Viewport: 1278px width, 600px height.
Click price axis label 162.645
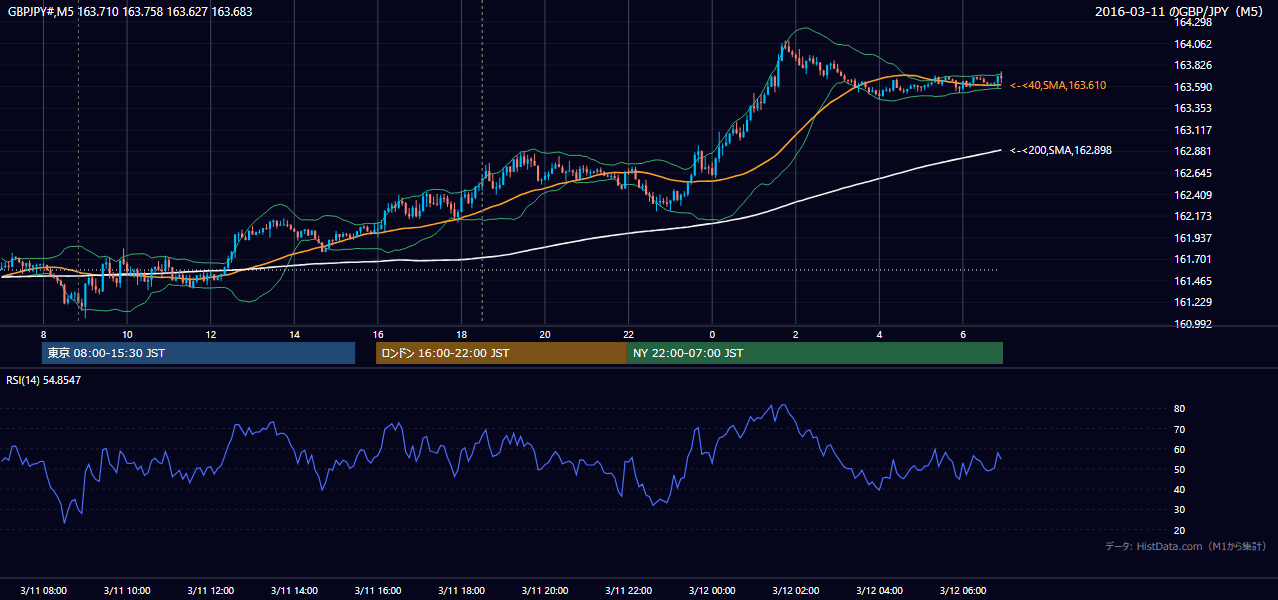(x=1193, y=173)
